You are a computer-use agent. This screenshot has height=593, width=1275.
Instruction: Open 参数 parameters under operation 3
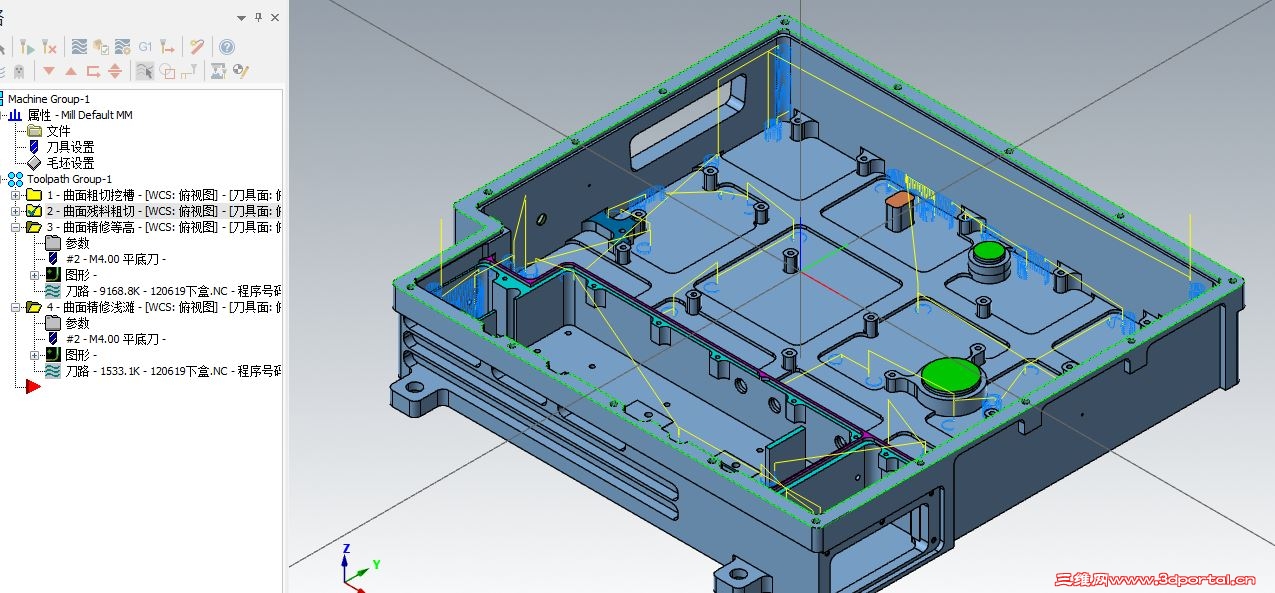point(77,243)
